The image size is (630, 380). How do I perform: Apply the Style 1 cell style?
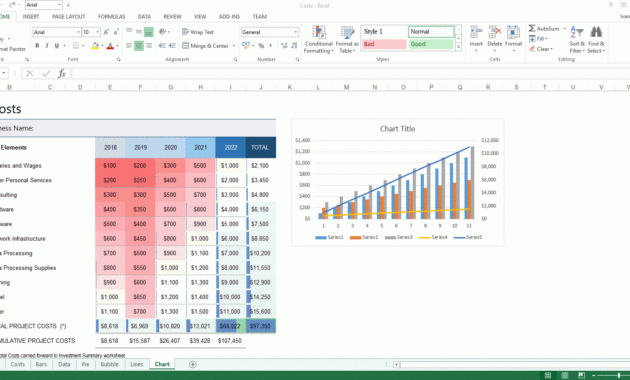click(385, 32)
